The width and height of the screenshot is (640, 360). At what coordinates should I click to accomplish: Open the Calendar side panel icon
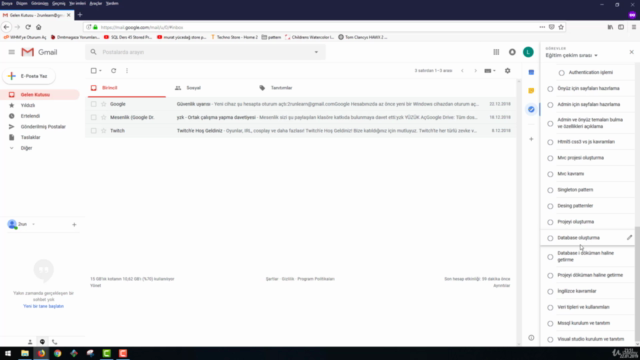tap(531, 72)
